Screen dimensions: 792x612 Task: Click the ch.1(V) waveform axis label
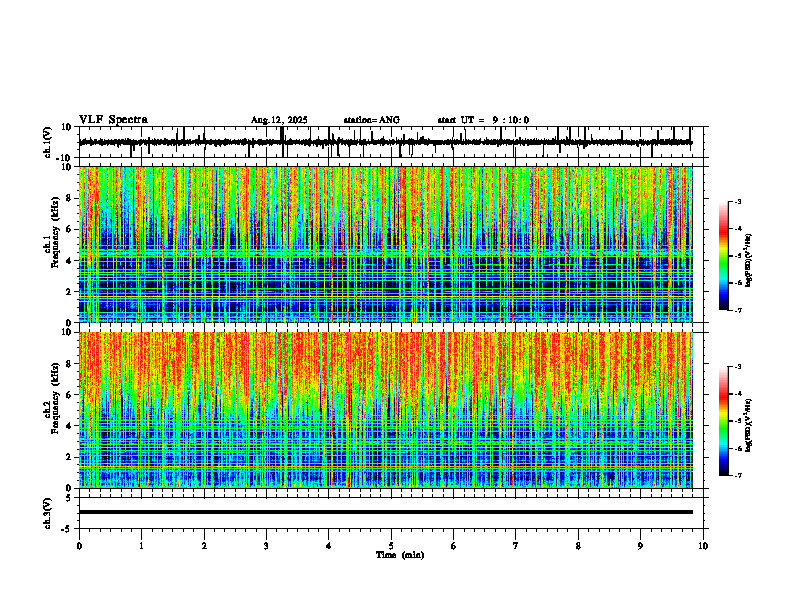[48, 142]
